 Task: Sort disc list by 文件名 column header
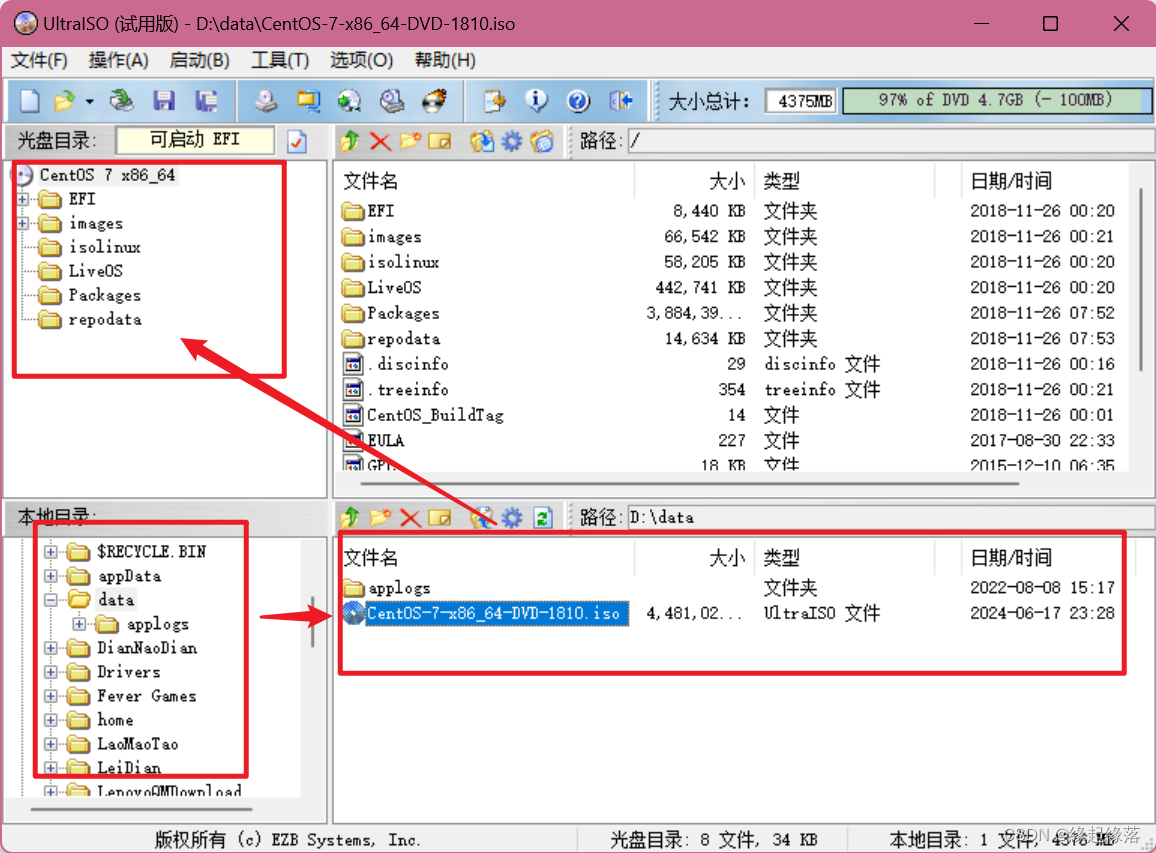(485, 181)
